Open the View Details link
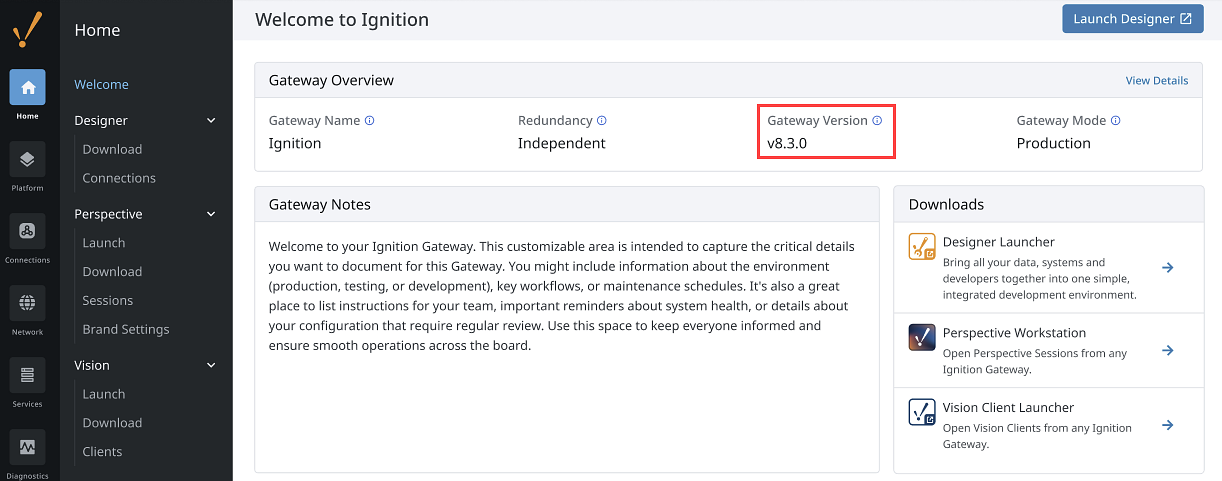The height and width of the screenshot is (481, 1222). tap(1157, 80)
